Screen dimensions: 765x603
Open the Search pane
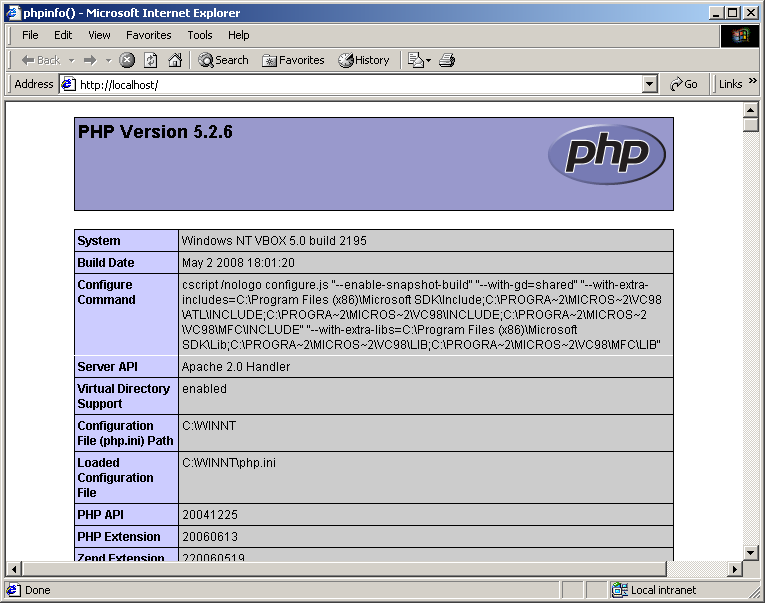pos(223,60)
